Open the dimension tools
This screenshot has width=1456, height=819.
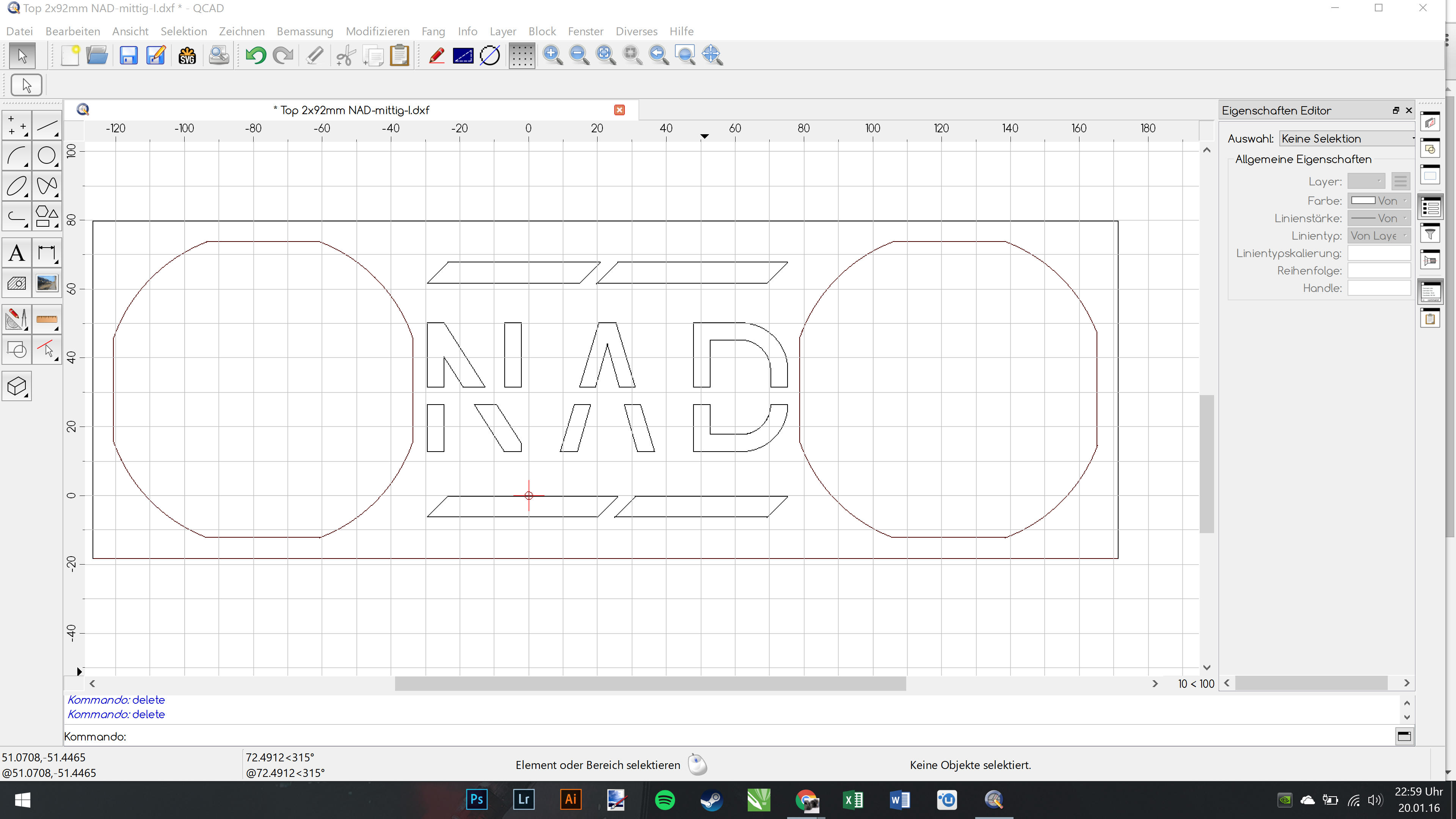pyautogui.click(x=47, y=253)
